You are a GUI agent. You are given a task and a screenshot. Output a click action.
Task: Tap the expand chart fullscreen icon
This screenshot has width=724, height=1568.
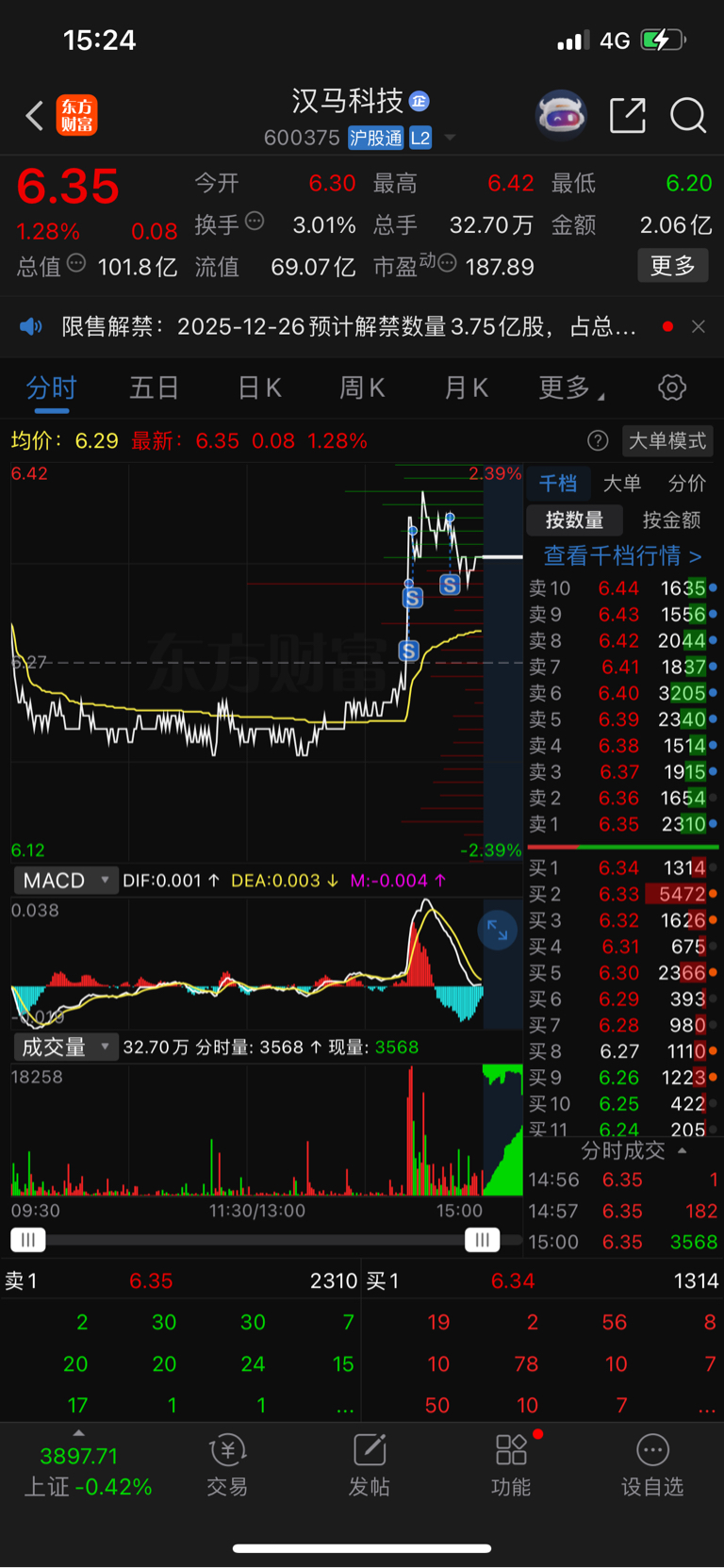[x=498, y=932]
